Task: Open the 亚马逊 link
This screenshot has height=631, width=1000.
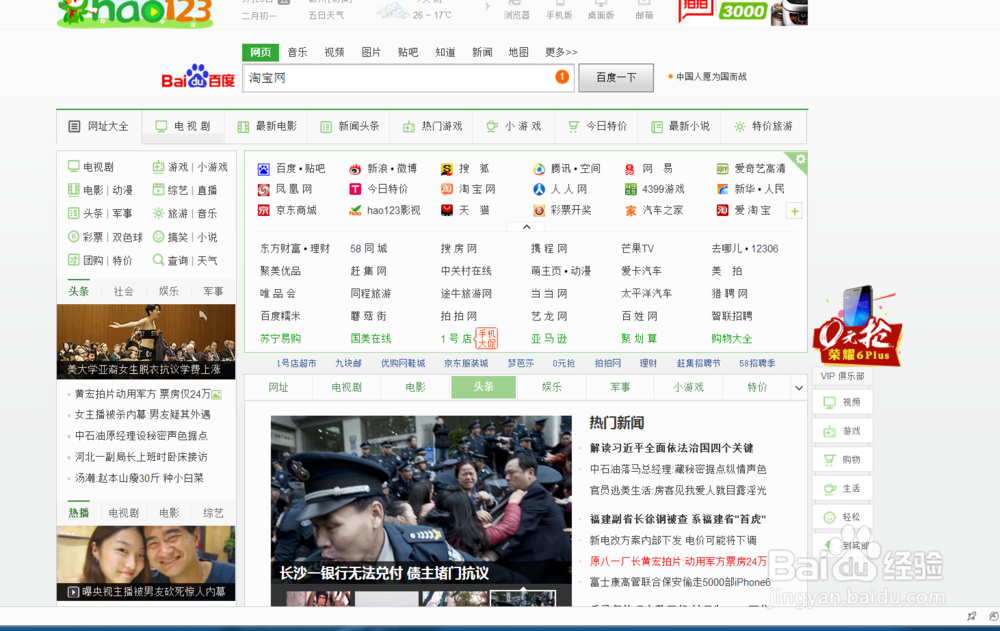Action: coord(549,339)
